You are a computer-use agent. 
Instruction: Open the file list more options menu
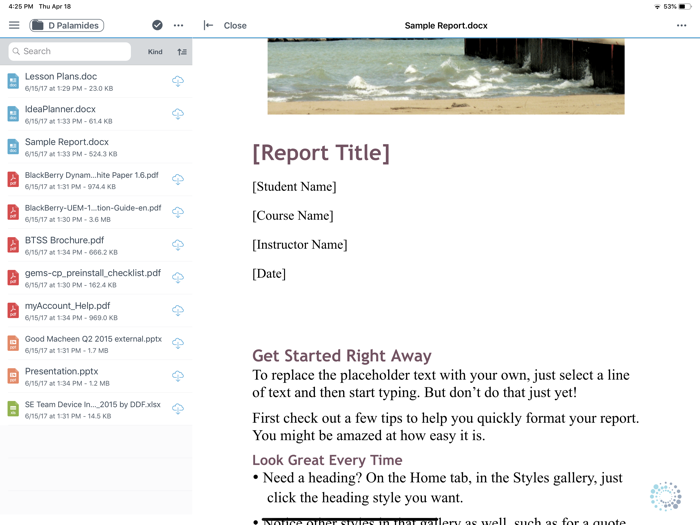coord(178,25)
